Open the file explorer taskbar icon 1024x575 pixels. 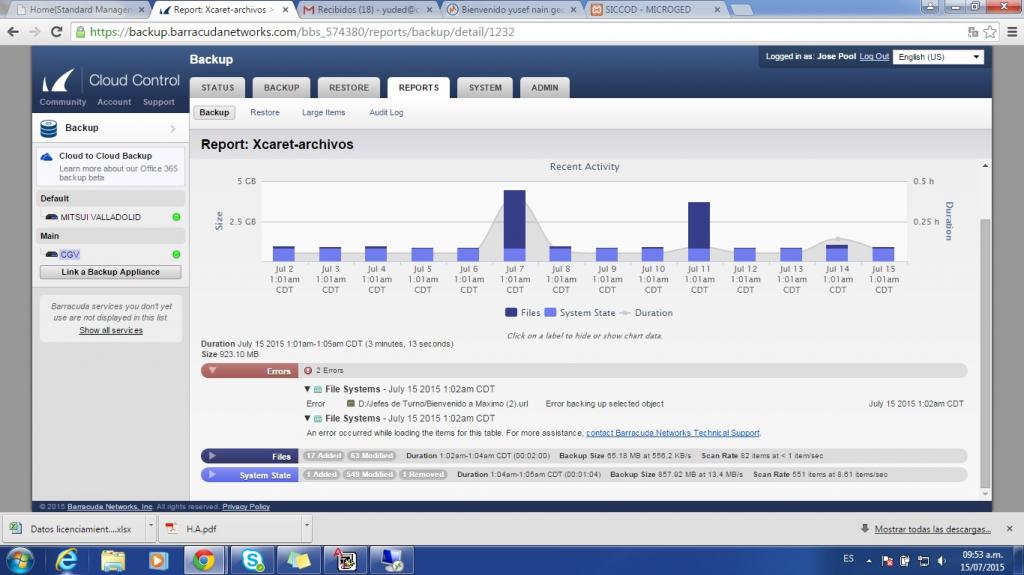113,561
